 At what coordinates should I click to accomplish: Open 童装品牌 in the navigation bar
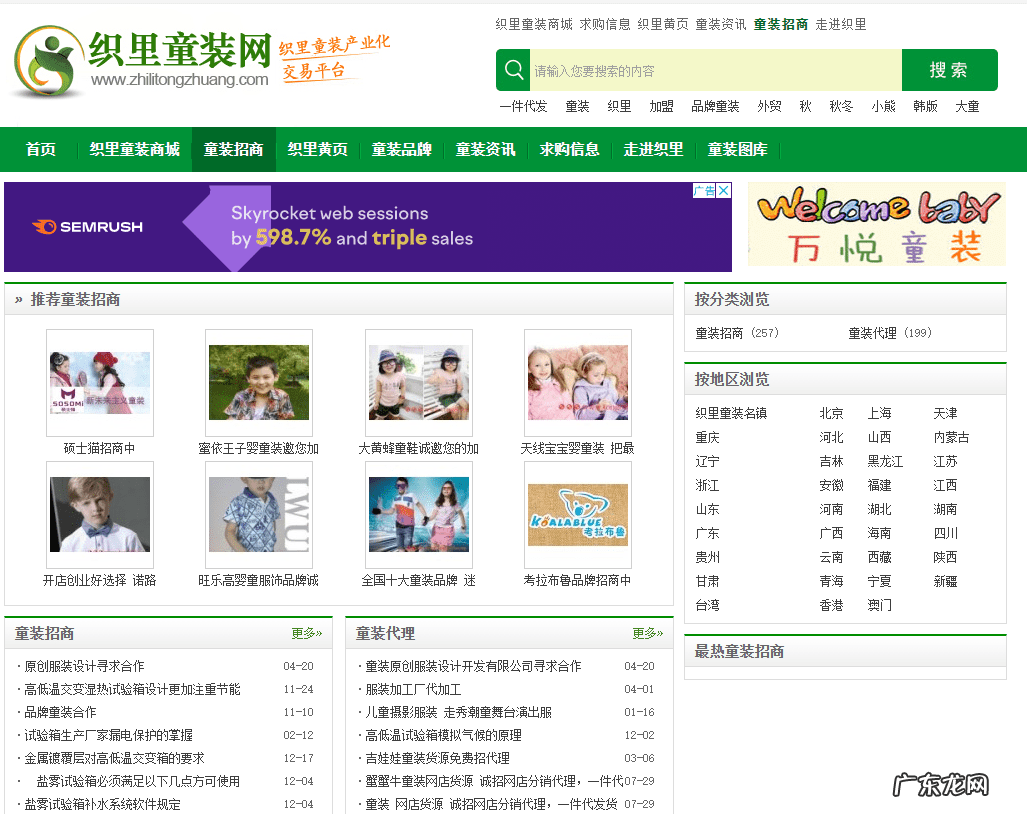click(400, 149)
